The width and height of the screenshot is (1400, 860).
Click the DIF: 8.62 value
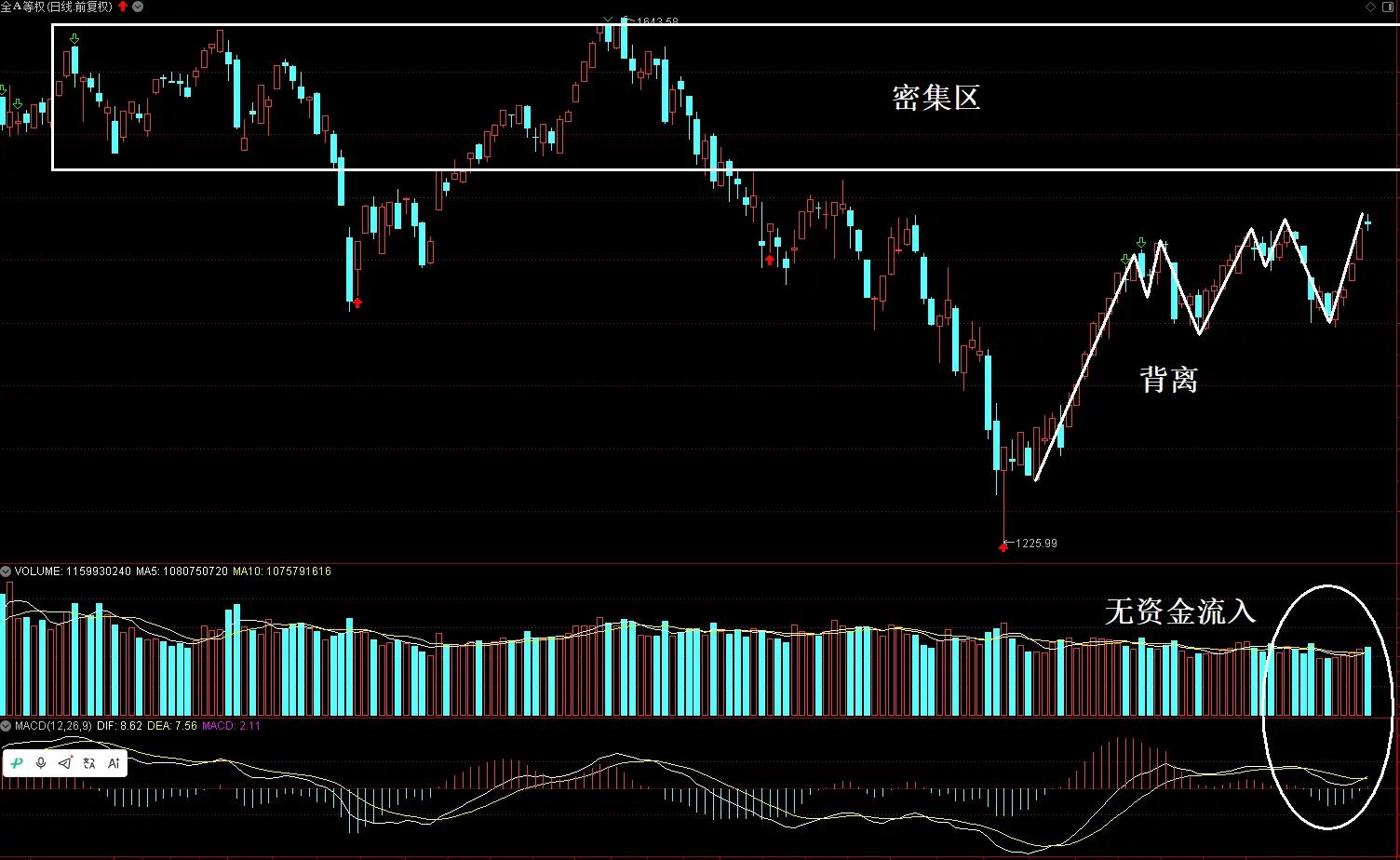click(119, 726)
